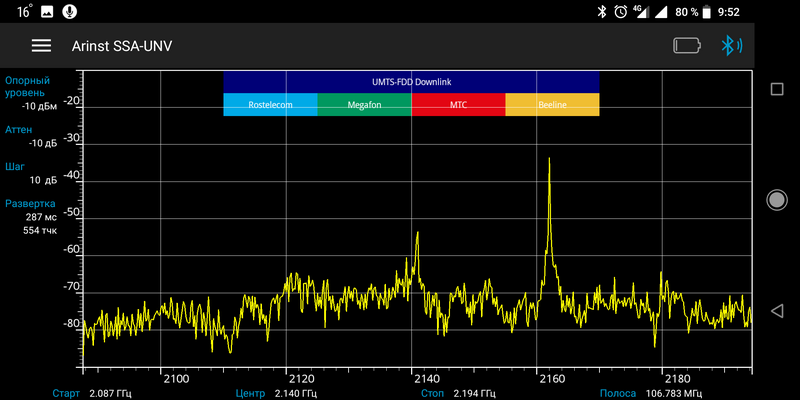
Task: Open the hamburger navigation menu
Action: (x=41, y=46)
